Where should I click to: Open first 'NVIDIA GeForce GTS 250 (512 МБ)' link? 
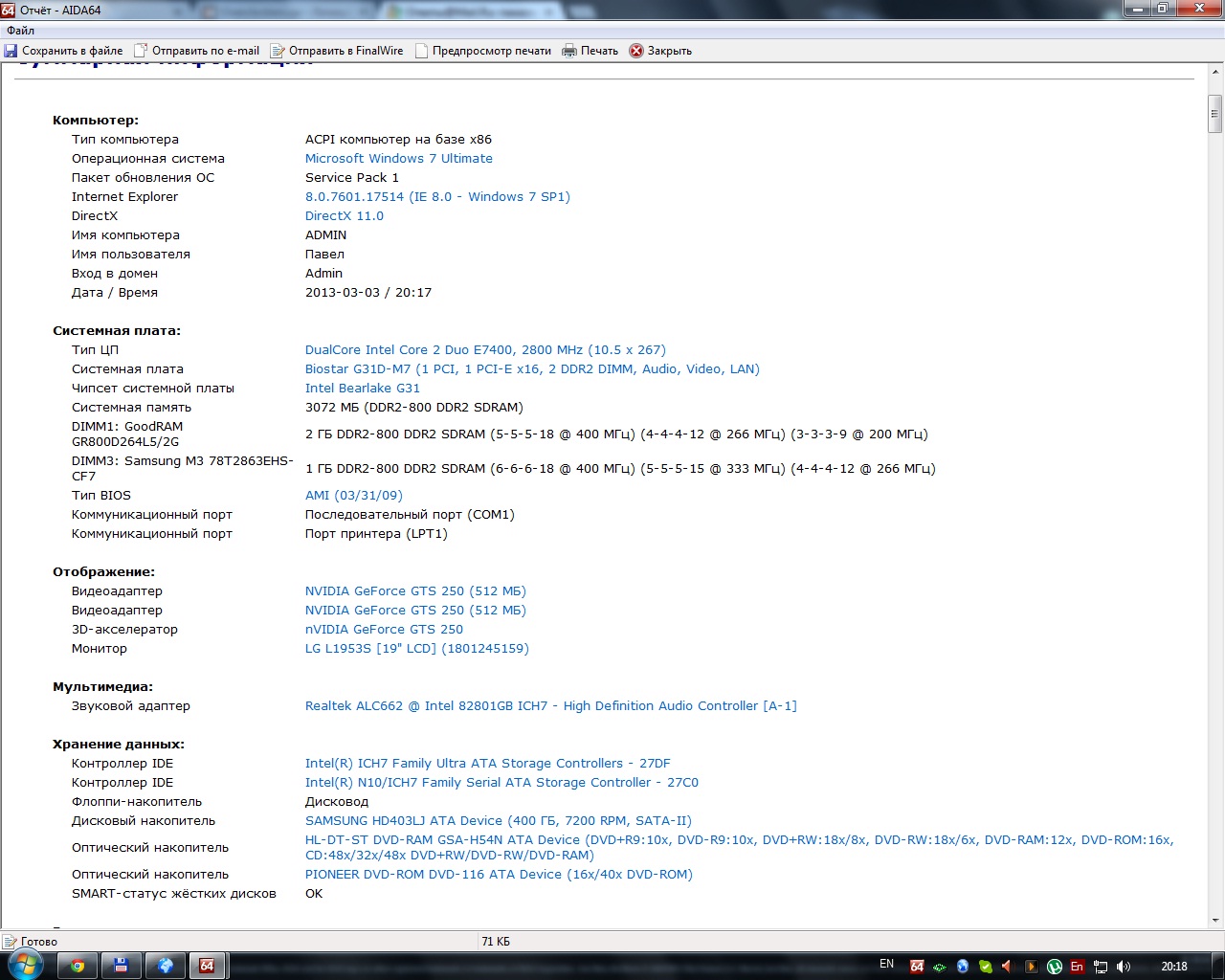(415, 591)
